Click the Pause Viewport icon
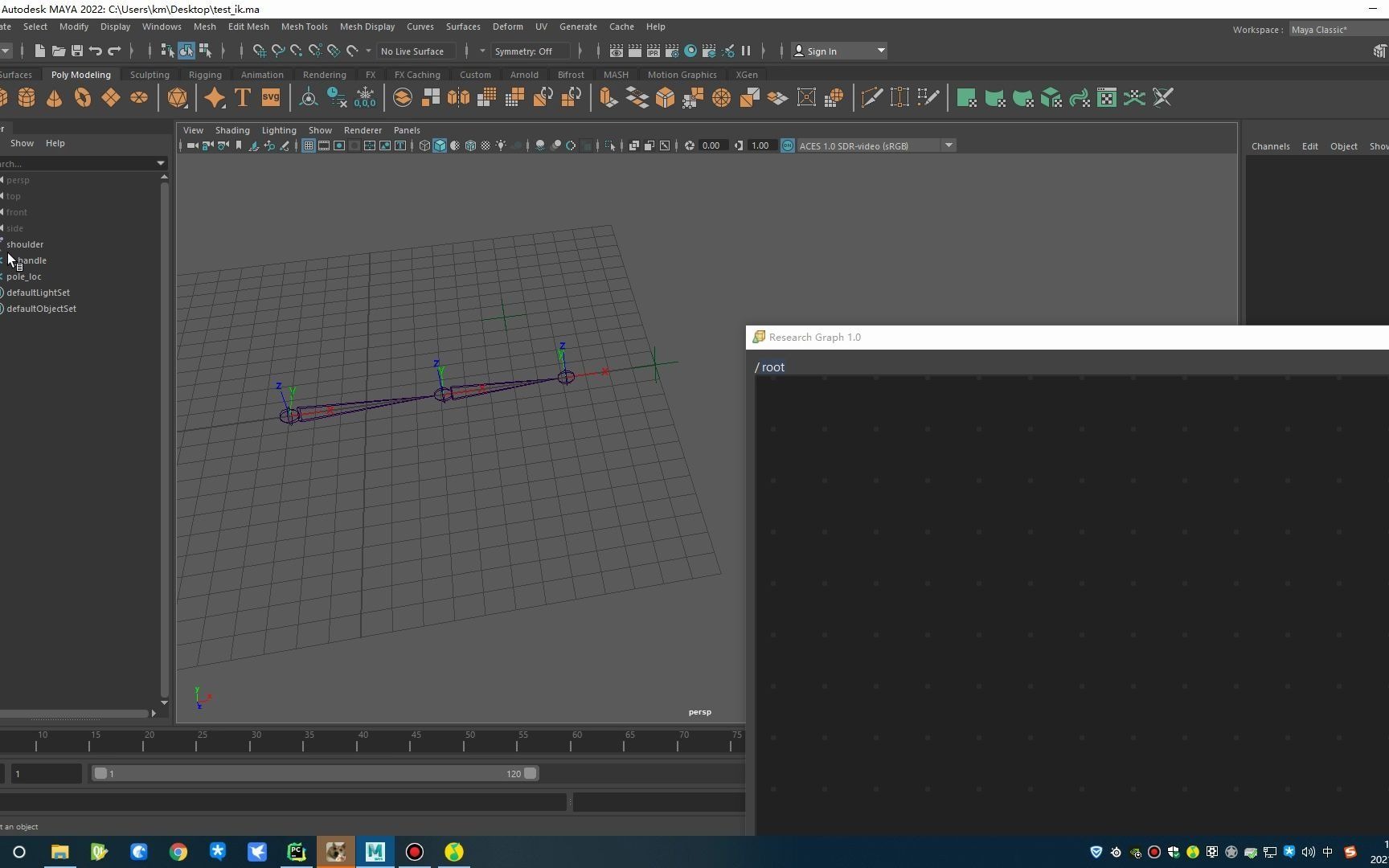The height and width of the screenshot is (868, 1389). [746, 51]
